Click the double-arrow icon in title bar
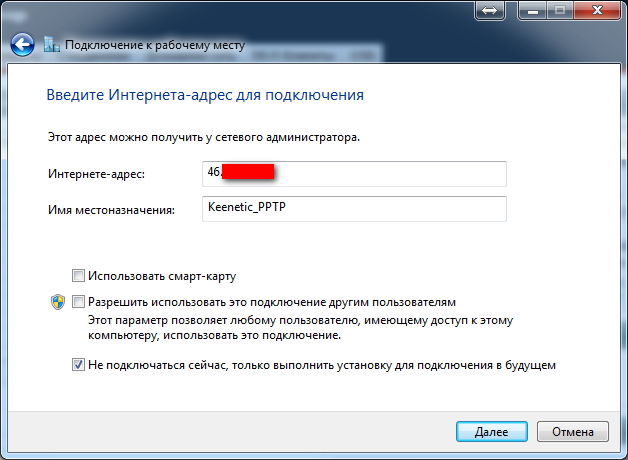 [490, 9]
